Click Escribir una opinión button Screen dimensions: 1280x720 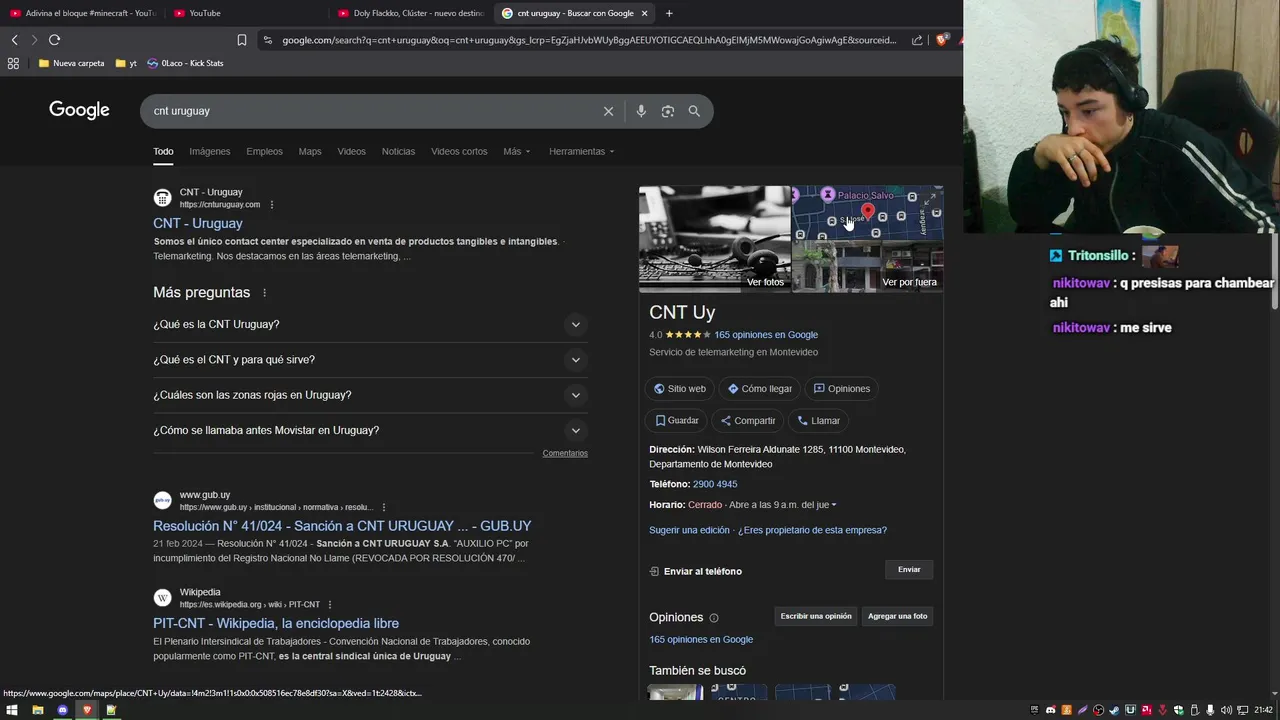pyautogui.click(x=816, y=616)
